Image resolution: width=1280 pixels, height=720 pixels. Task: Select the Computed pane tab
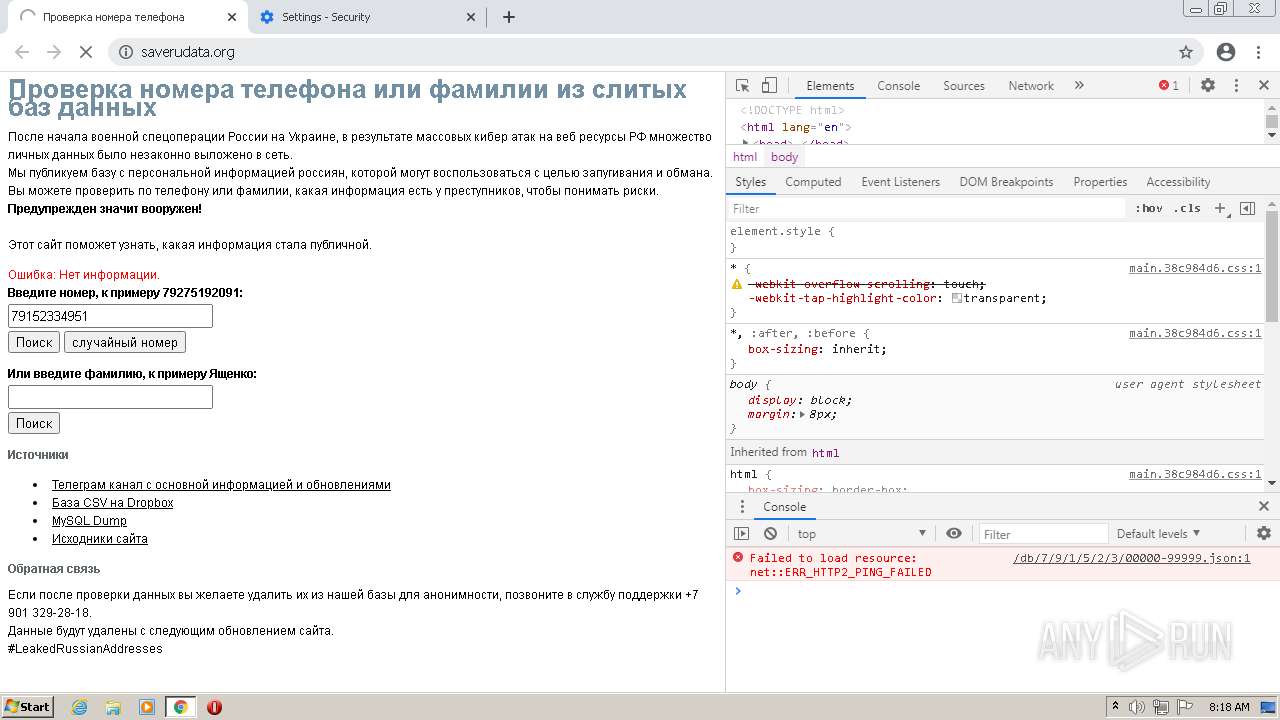click(813, 182)
